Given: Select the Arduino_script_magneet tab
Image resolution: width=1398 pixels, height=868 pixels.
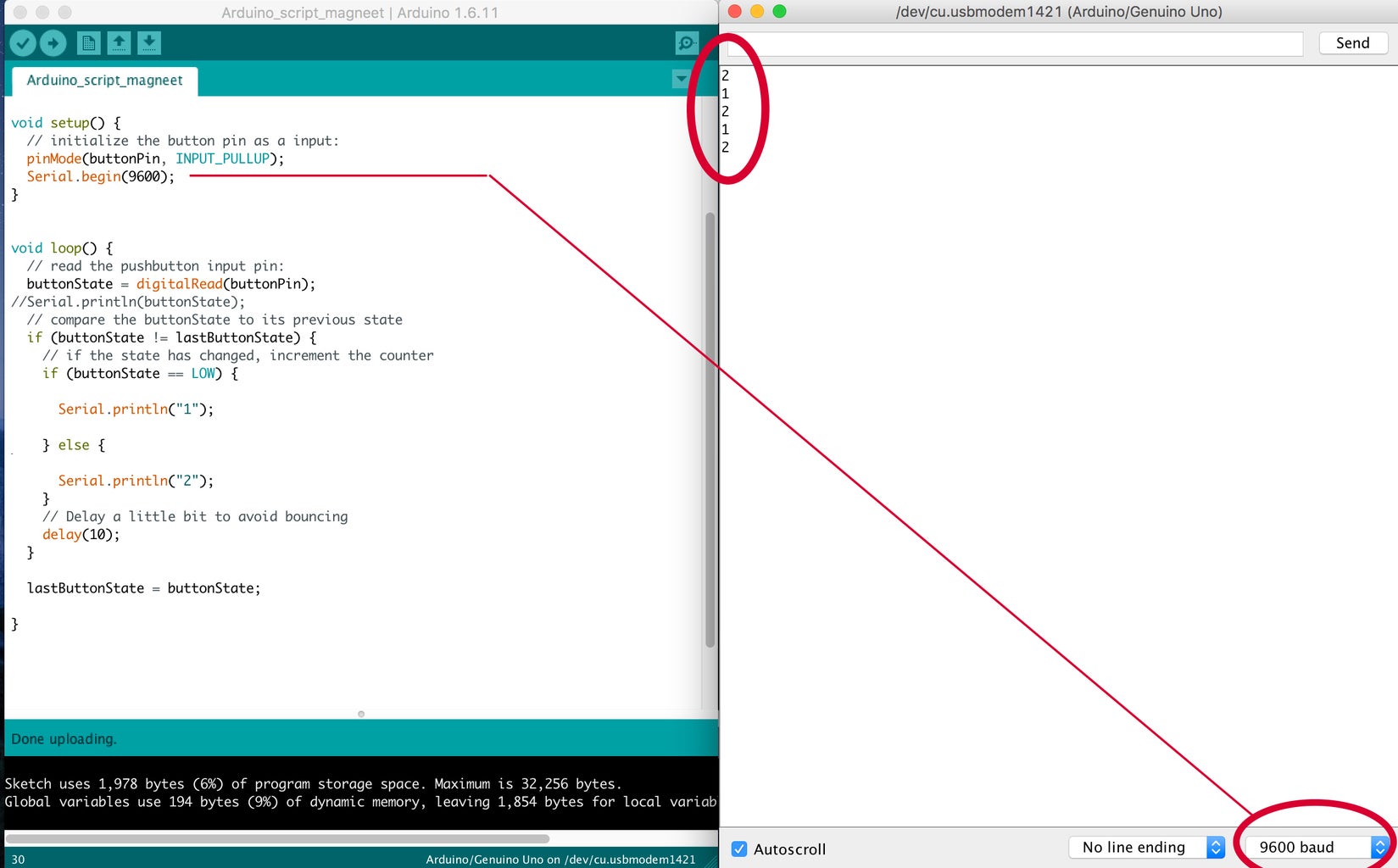Looking at the screenshot, I should (x=103, y=81).
